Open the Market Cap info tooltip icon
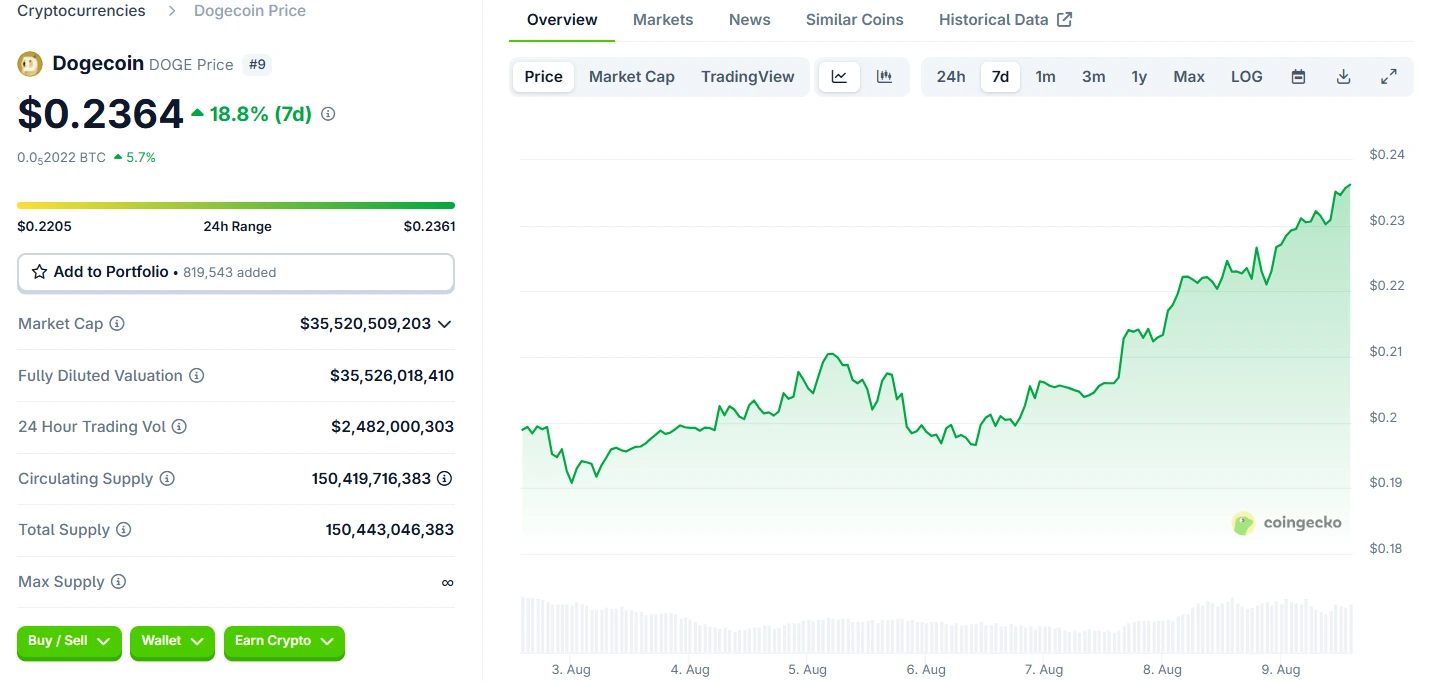1441x681 pixels. click(x=118, y=324)
